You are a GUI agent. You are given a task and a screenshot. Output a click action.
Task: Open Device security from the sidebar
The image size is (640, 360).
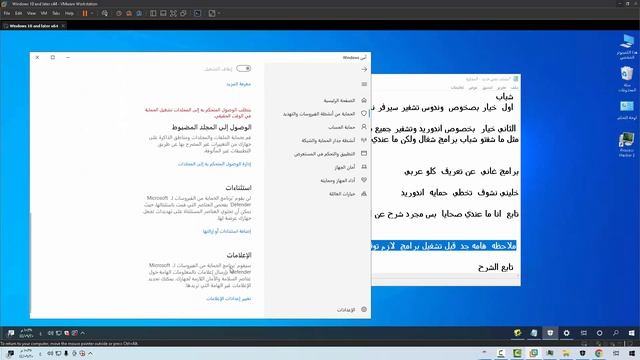click(351, 167)
